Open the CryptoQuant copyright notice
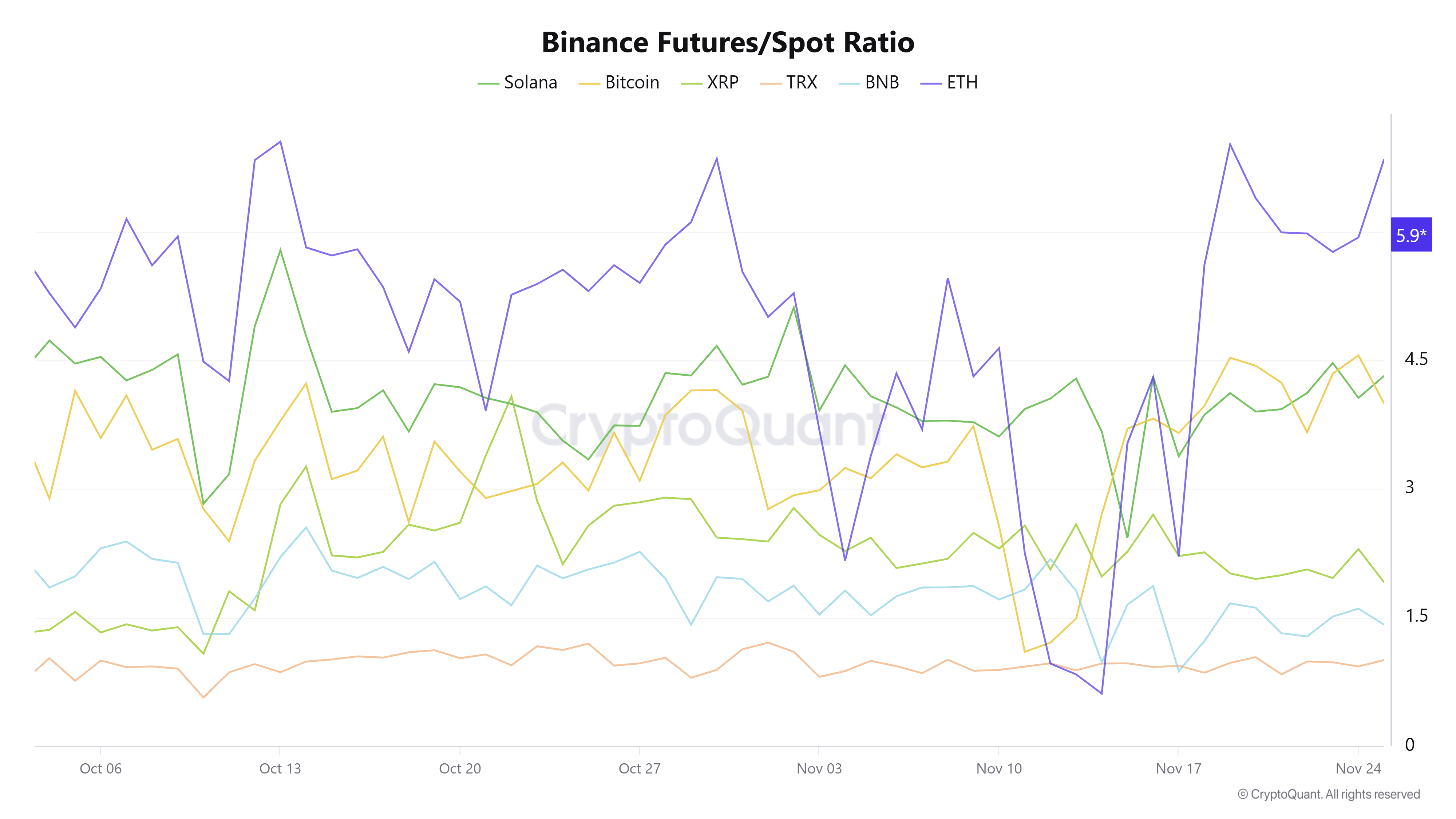Screen dimensions: 1456x819 coord(1329,794)
